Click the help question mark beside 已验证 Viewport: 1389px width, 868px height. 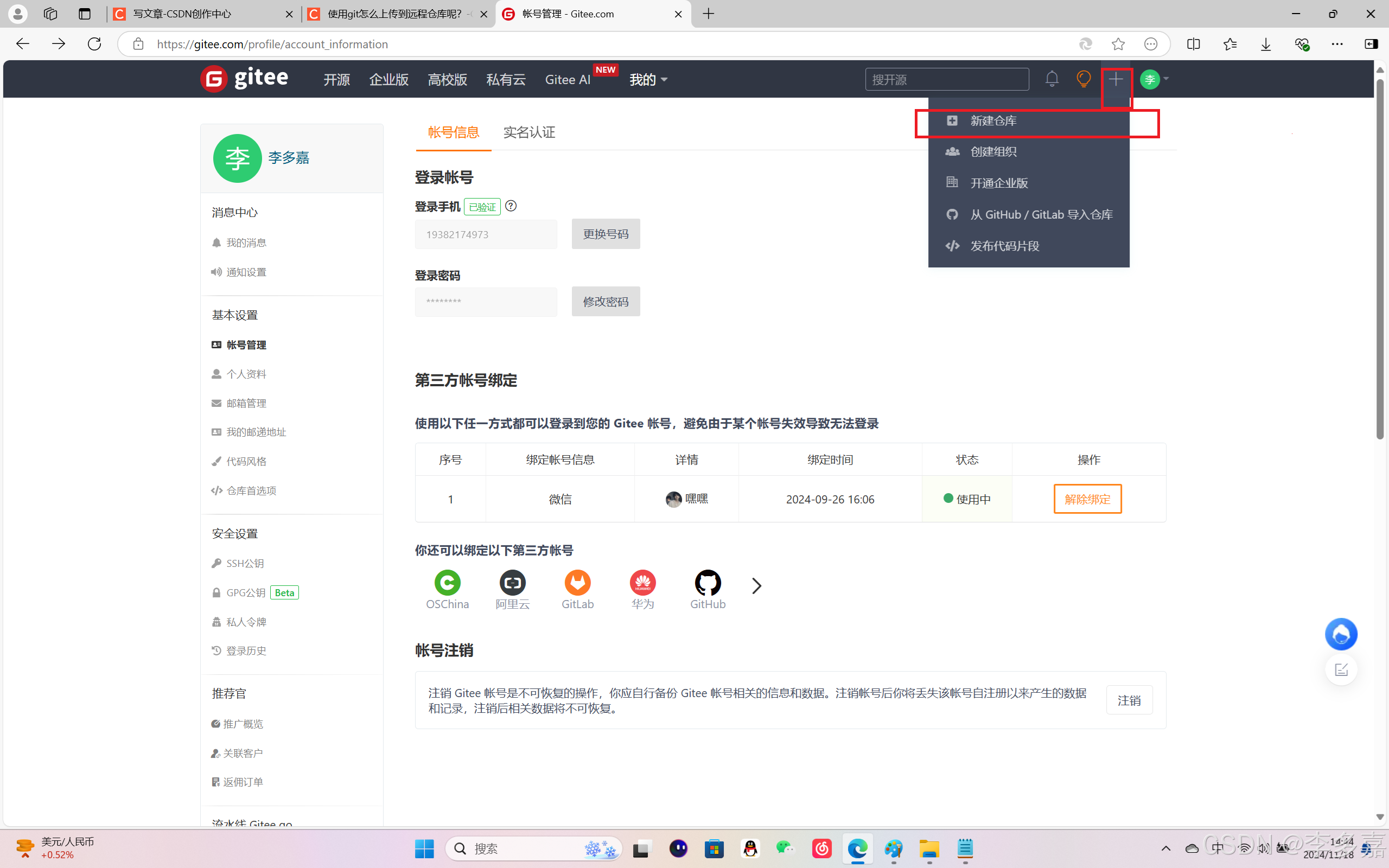coord(511,206)
